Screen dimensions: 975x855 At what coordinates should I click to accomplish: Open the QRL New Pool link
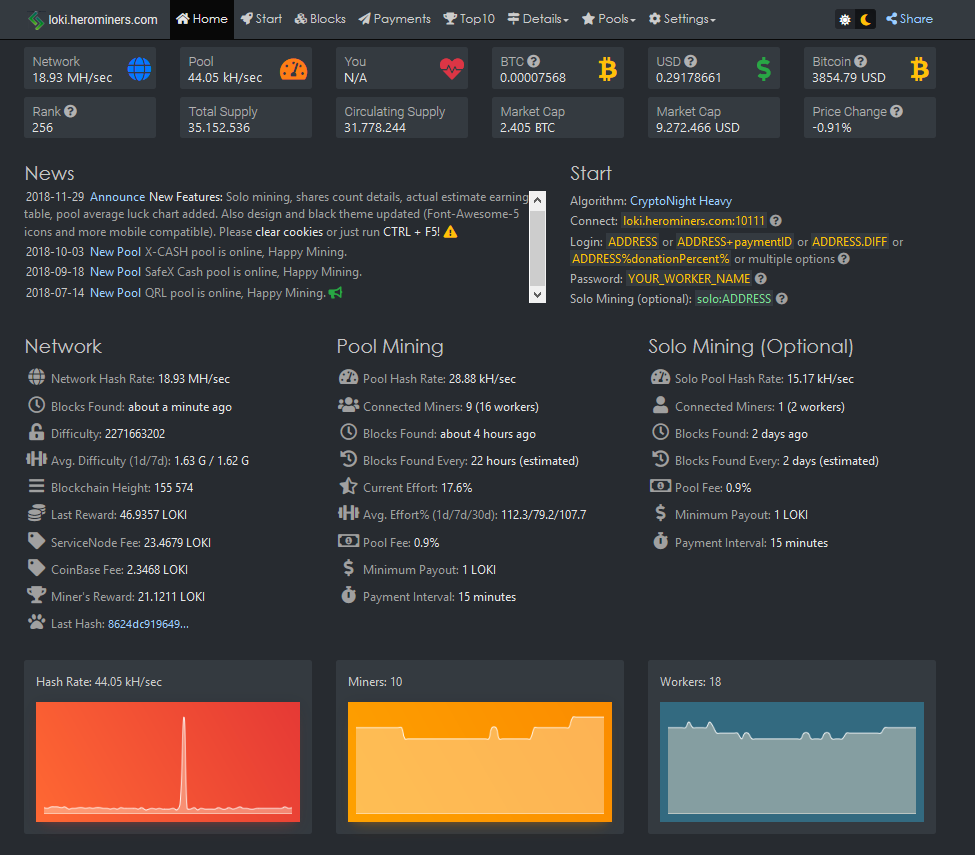coord(116,293)
